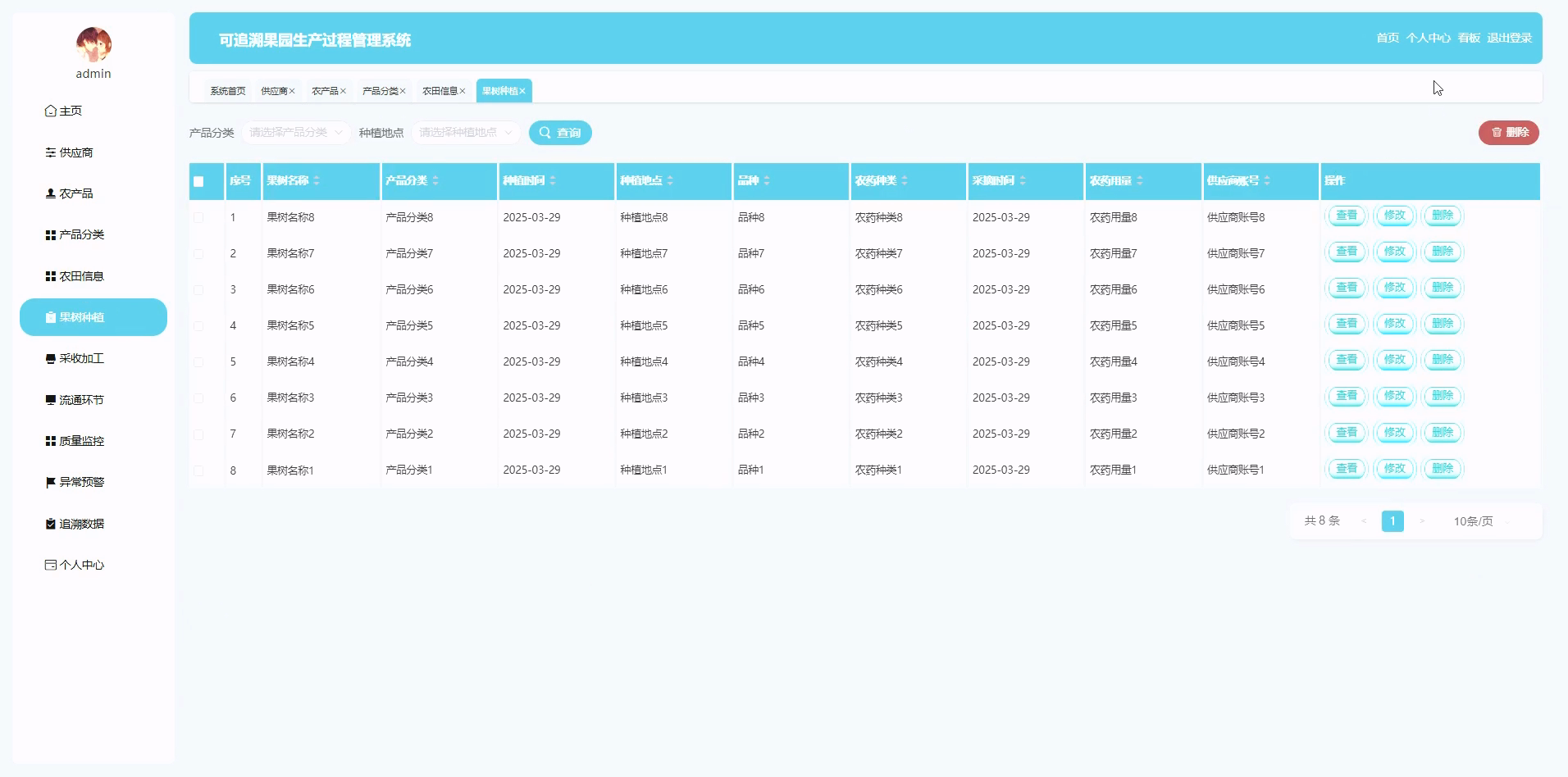Sort by 品种 column arrows
The image size is (1568, 777).
click(x=767, y=180)
